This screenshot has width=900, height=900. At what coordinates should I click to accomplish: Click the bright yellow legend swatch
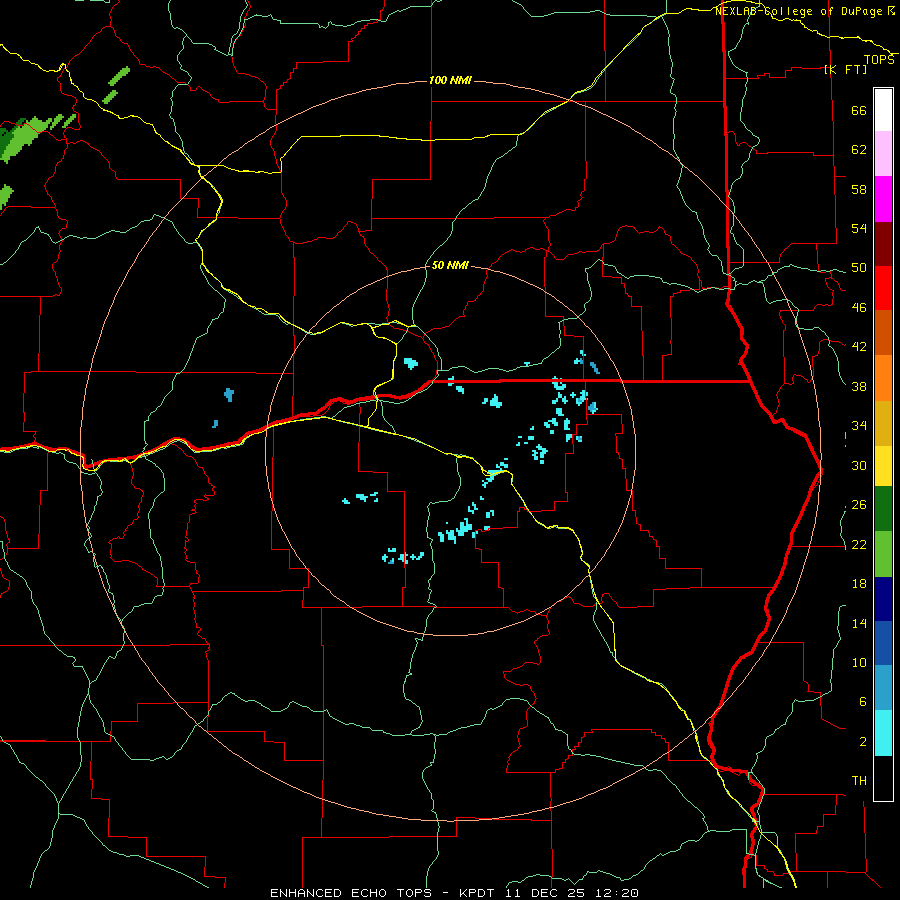coord(883,466)
